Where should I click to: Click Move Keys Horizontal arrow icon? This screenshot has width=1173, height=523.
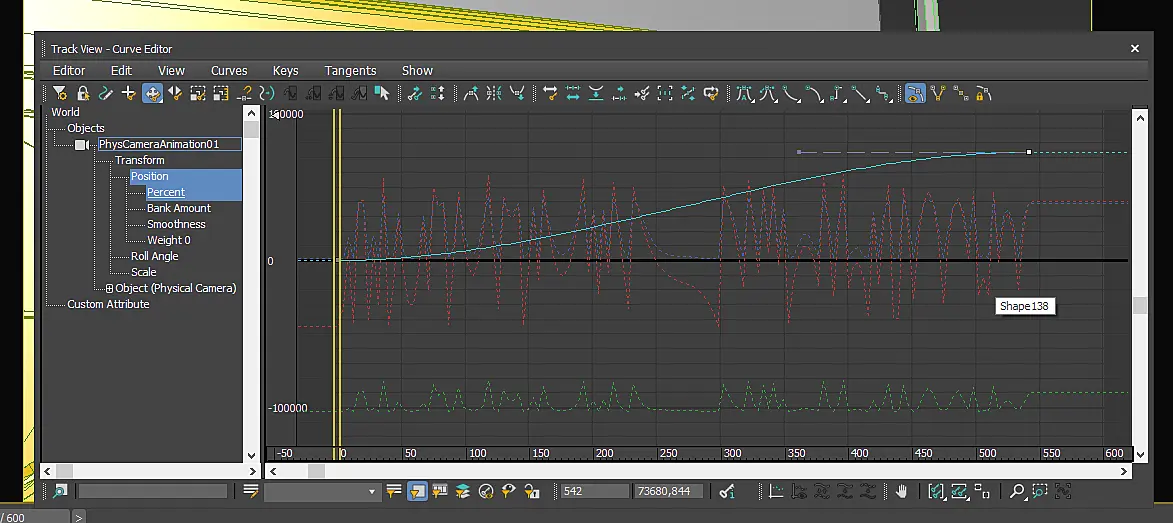(x=550, y=94)
